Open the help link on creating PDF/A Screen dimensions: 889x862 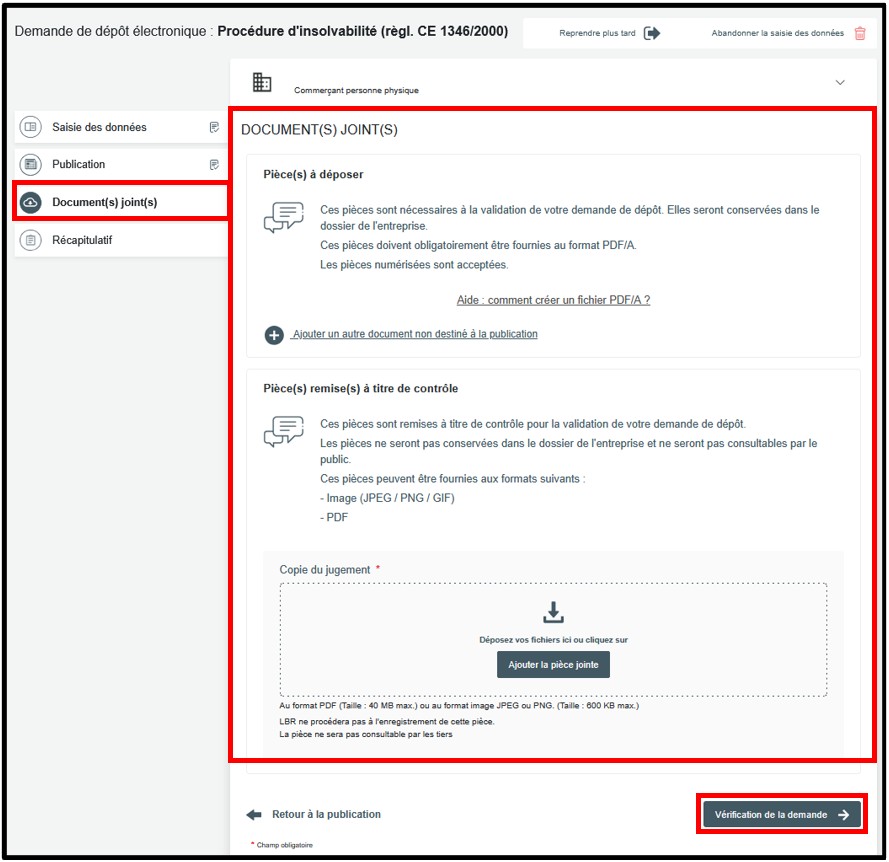[x=553, y=300]
